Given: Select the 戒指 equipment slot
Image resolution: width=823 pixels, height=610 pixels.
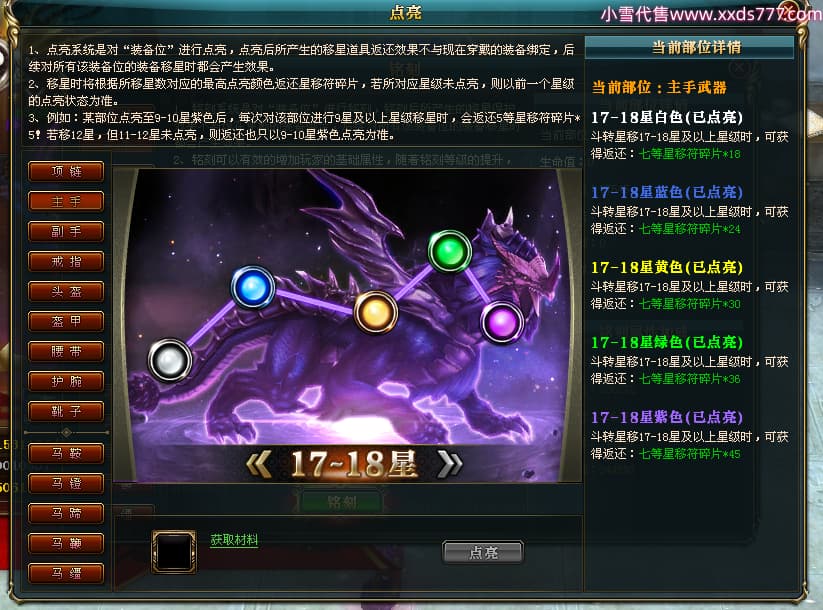Looking at the screenshot, I should pos(66,261).
